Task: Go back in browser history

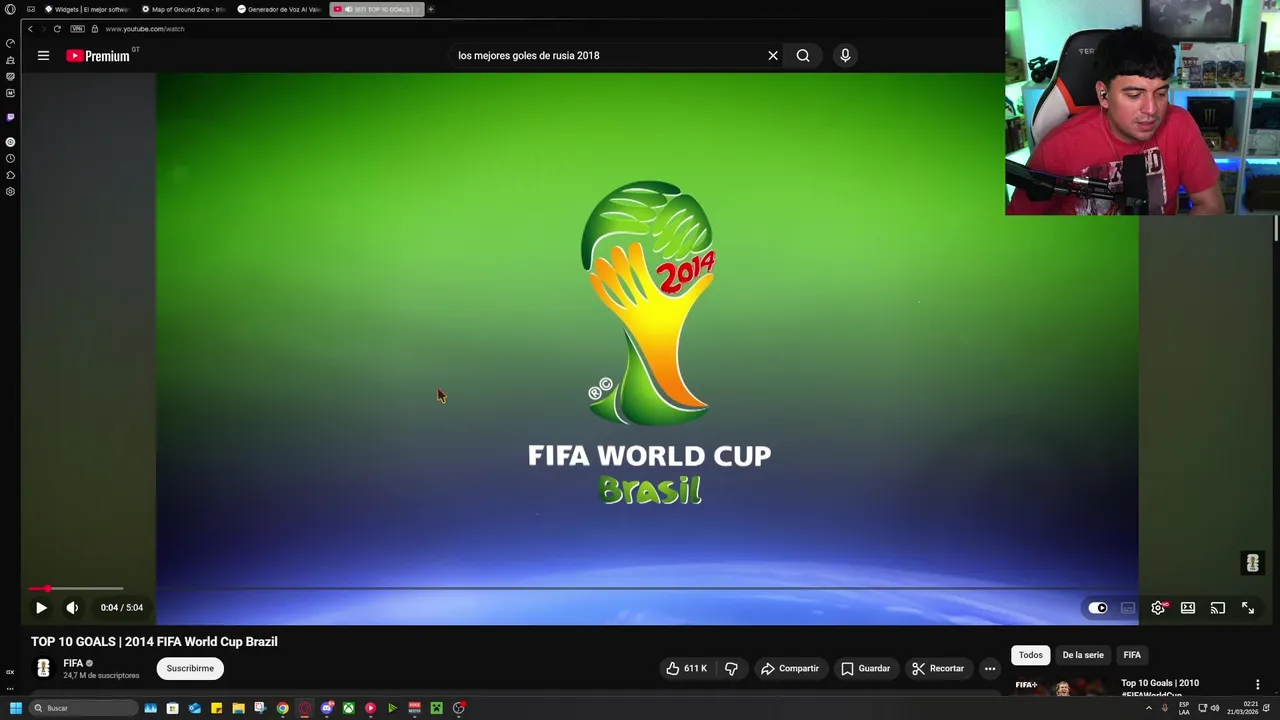Action: 30,29
